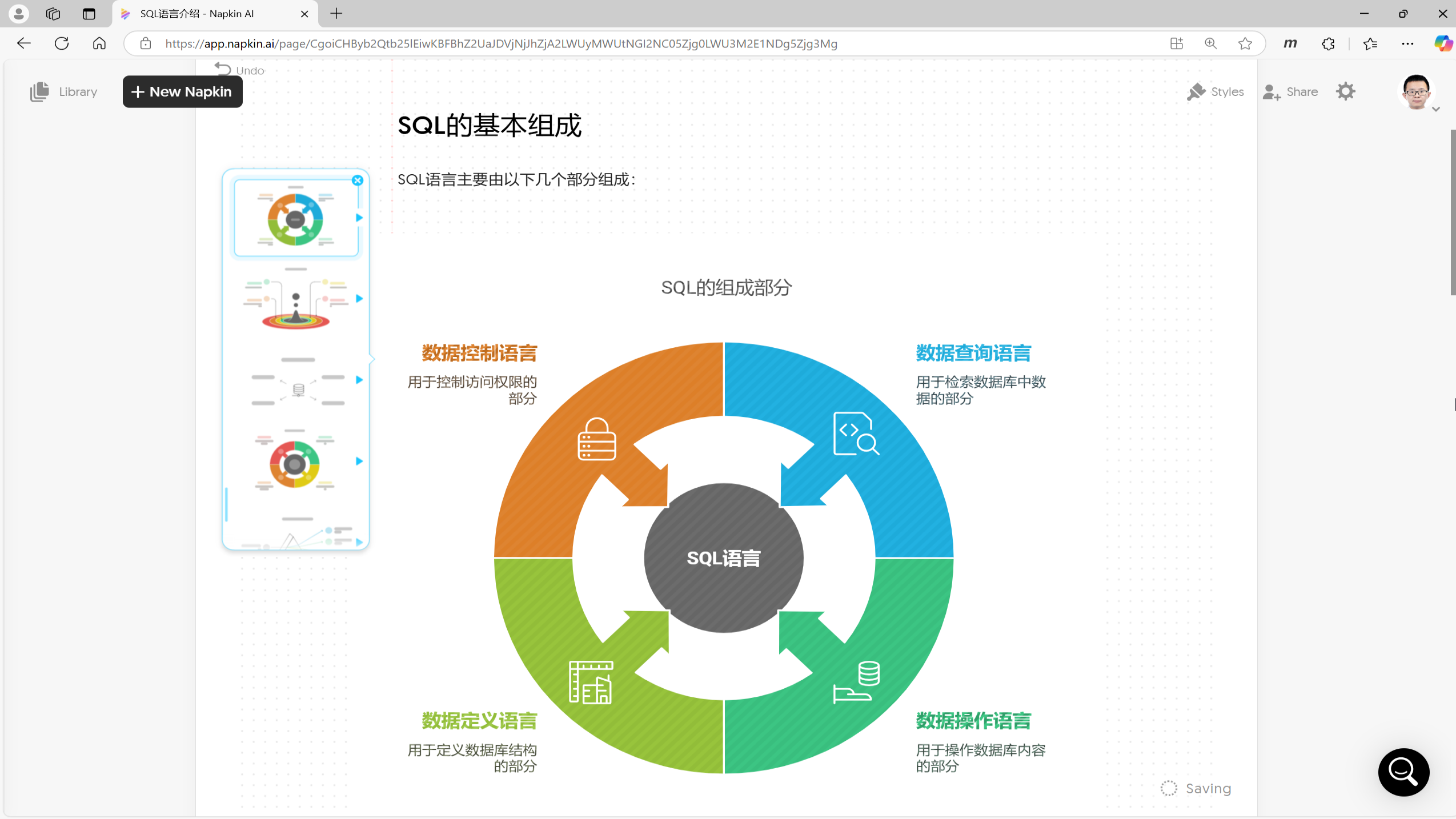
Task: Click the browser address bar URL
Action: click(x=500, y=43)
